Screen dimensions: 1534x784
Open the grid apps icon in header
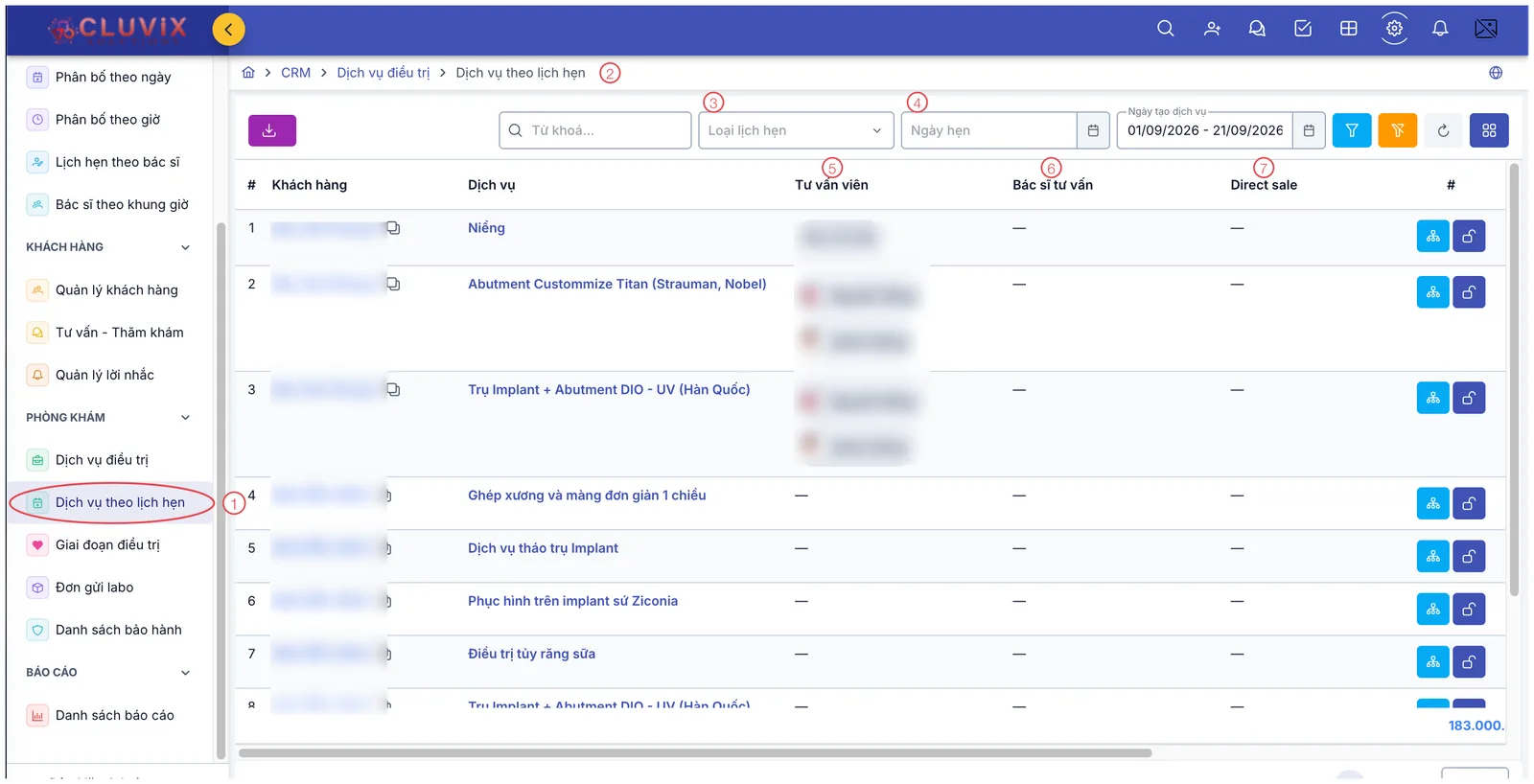coord(1348,29)
